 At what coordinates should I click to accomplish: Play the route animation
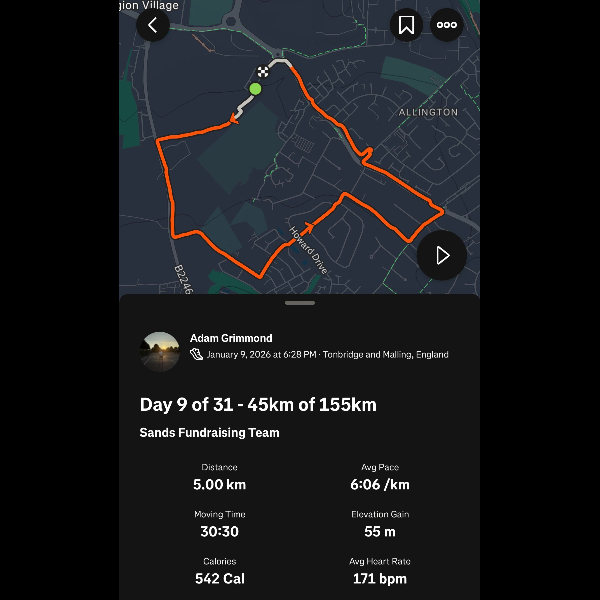(x=442, y=255)
